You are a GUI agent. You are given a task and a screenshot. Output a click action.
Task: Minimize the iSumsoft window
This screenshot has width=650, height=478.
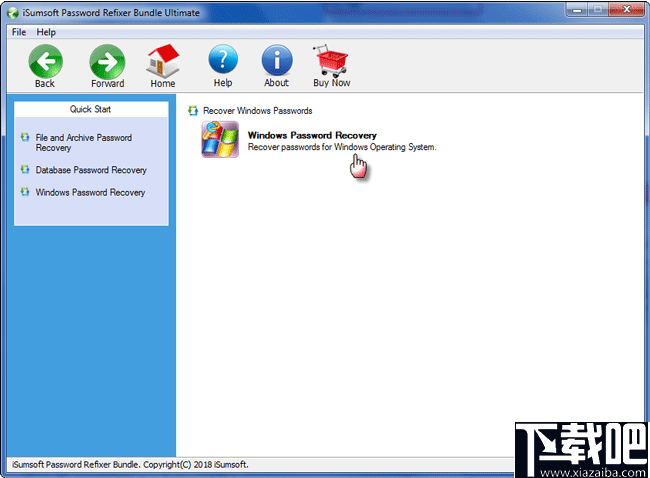point(577,10)
